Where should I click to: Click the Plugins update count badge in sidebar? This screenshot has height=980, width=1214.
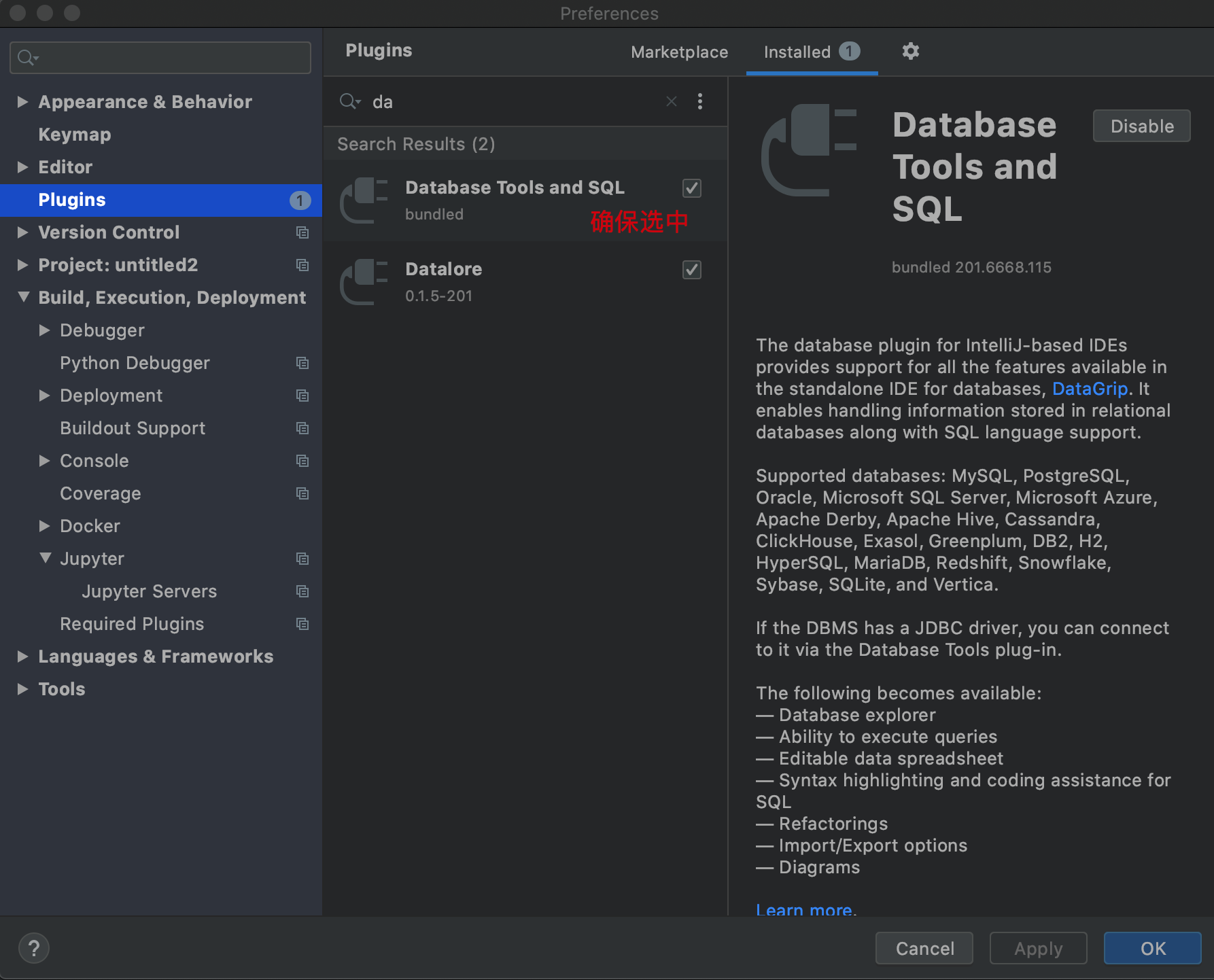[300, 200]
